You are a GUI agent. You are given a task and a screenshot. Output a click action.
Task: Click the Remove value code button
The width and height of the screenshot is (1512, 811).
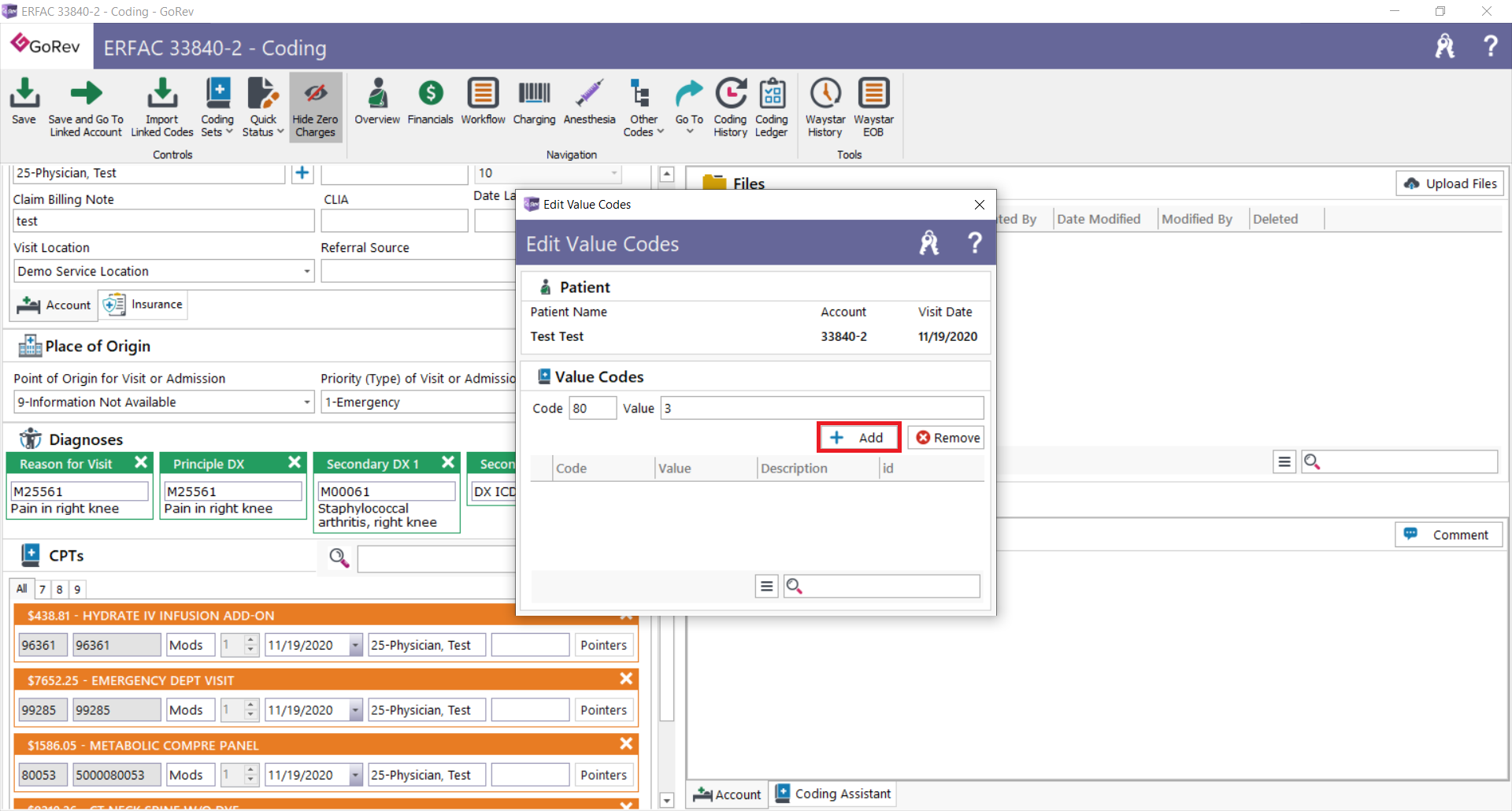click(x=947, y=438)
